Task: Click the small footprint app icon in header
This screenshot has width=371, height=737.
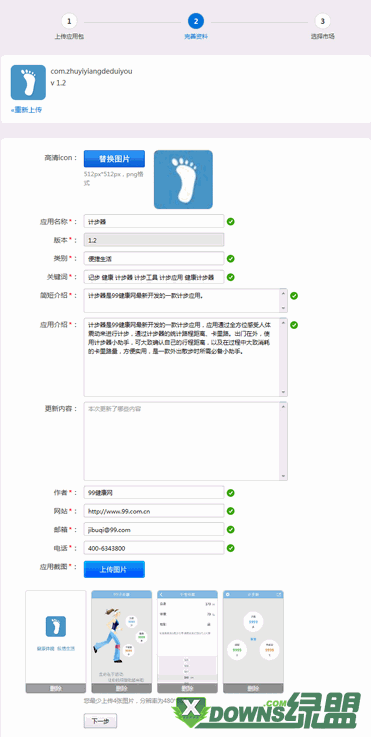Action: (x=28, y=82)
